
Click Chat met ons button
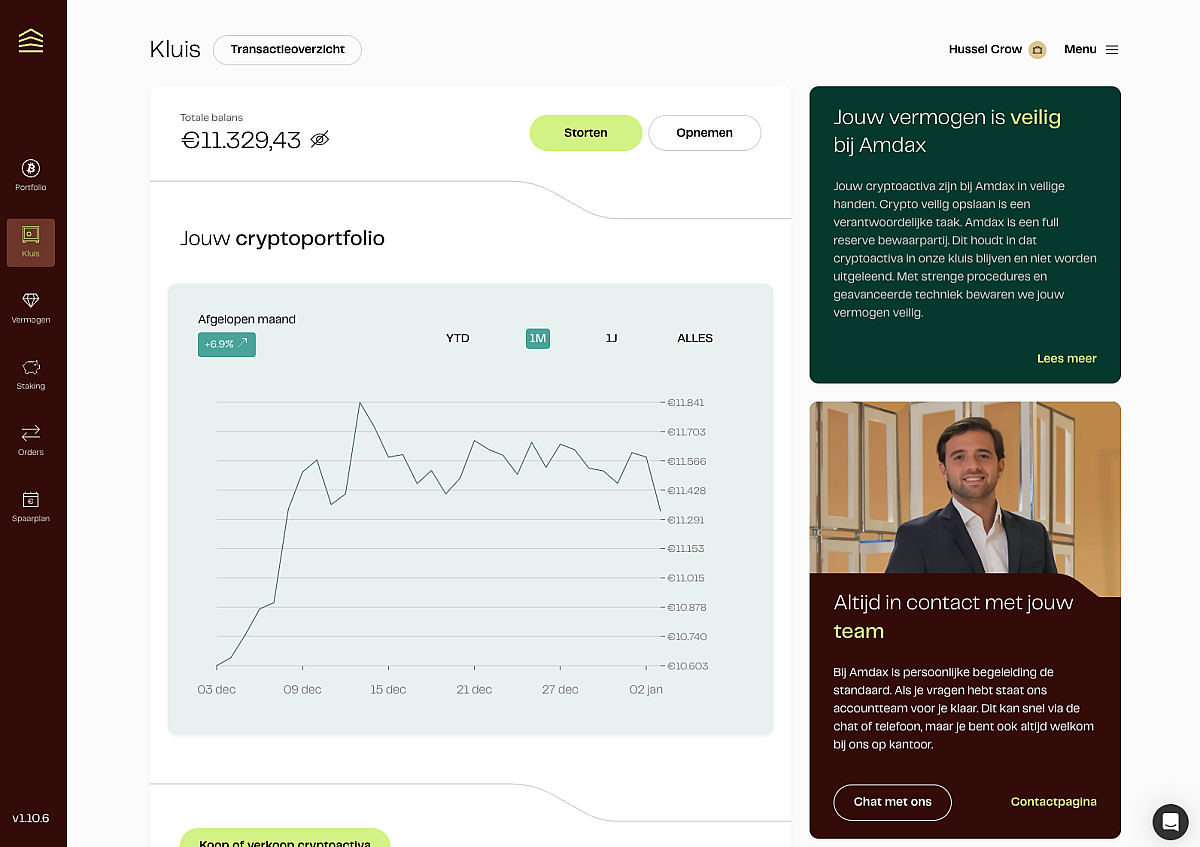[893, 802]
